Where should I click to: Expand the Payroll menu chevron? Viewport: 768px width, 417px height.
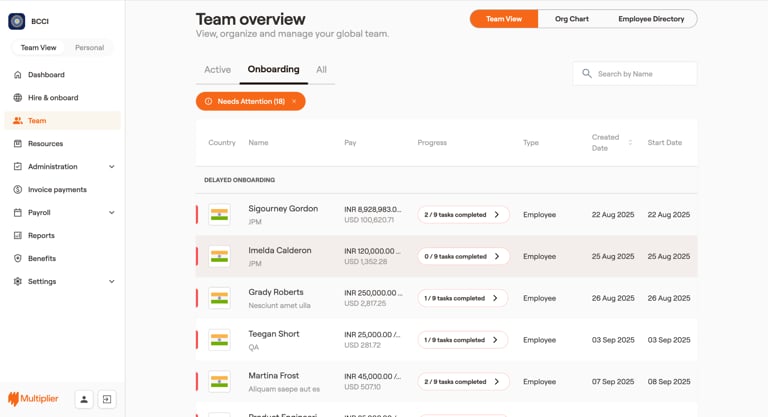112,213
